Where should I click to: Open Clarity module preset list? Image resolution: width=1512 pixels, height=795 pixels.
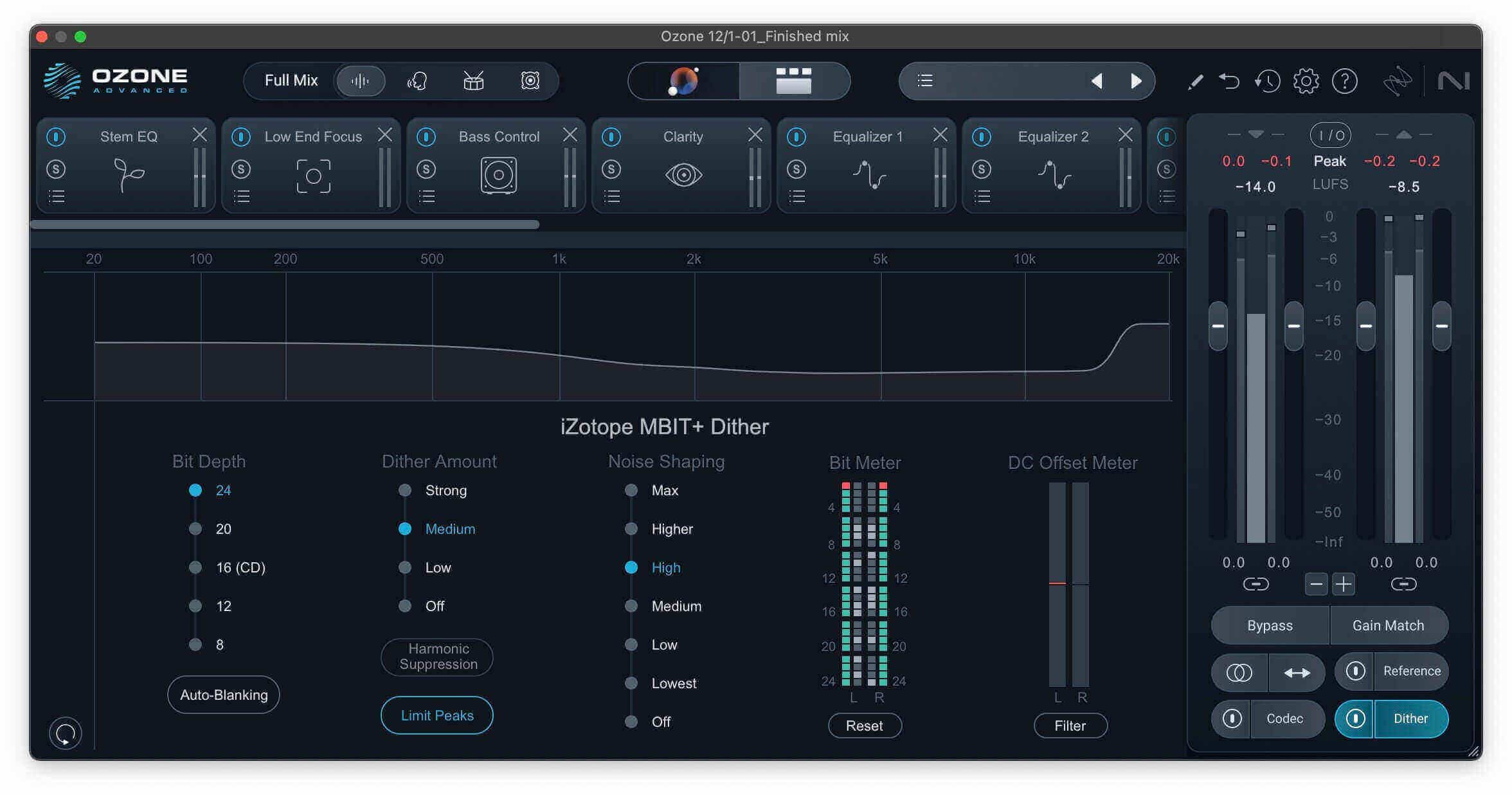[x=612, y=196]
